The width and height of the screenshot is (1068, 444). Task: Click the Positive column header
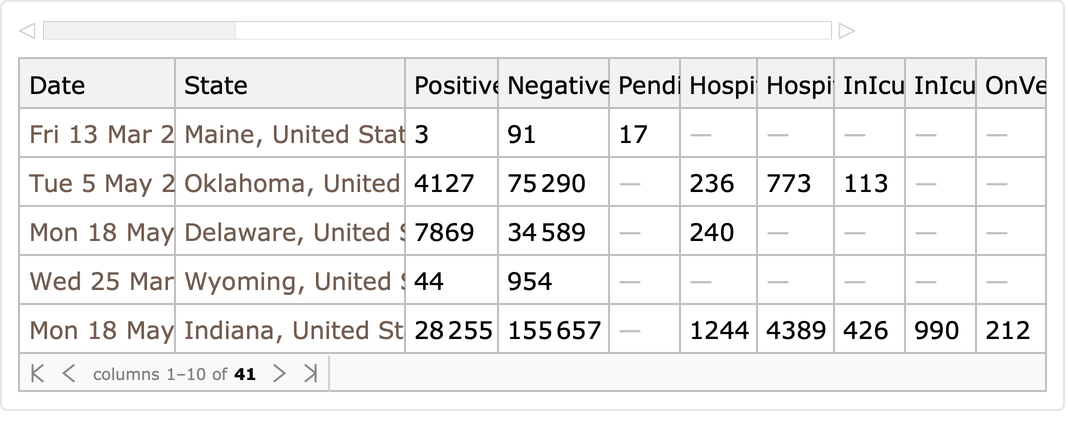tap(452, 86)
